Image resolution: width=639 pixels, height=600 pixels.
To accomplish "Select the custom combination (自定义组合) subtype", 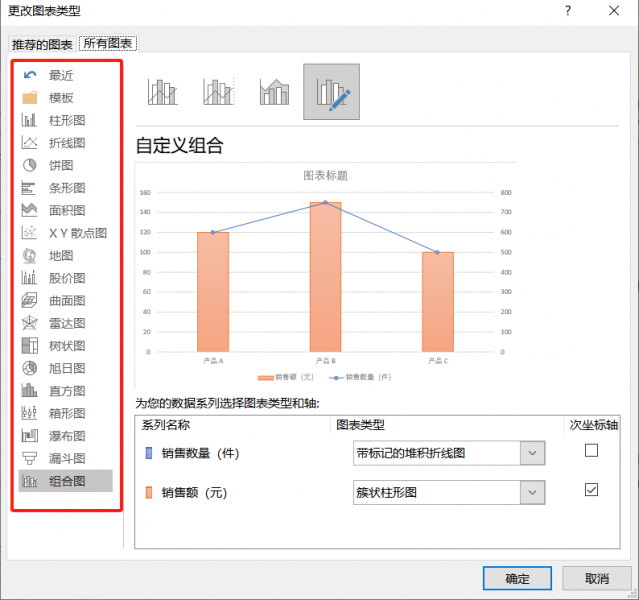I will coord(331,92).
